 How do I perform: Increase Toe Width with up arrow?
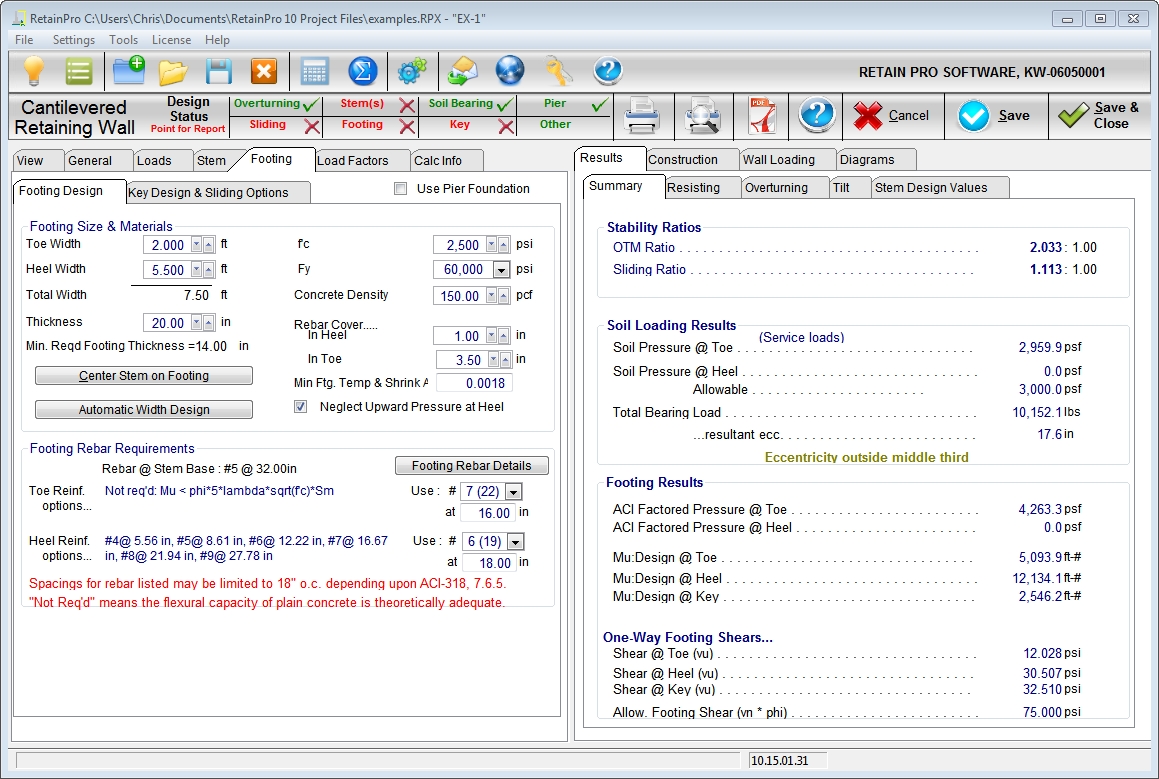pos(208,245)
